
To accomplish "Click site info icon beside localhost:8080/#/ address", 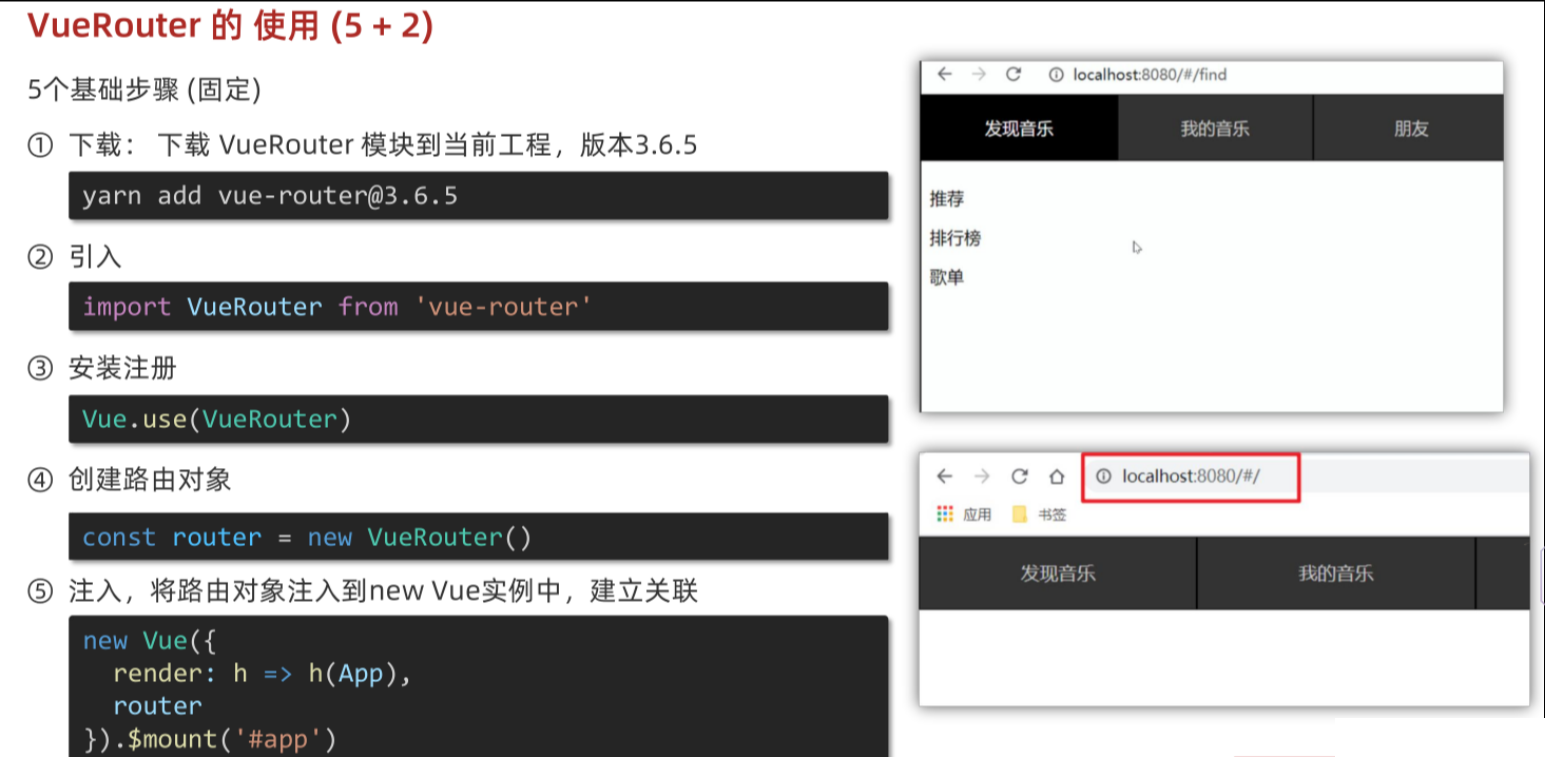I will pyautogui.click(x=1104, y=477).
